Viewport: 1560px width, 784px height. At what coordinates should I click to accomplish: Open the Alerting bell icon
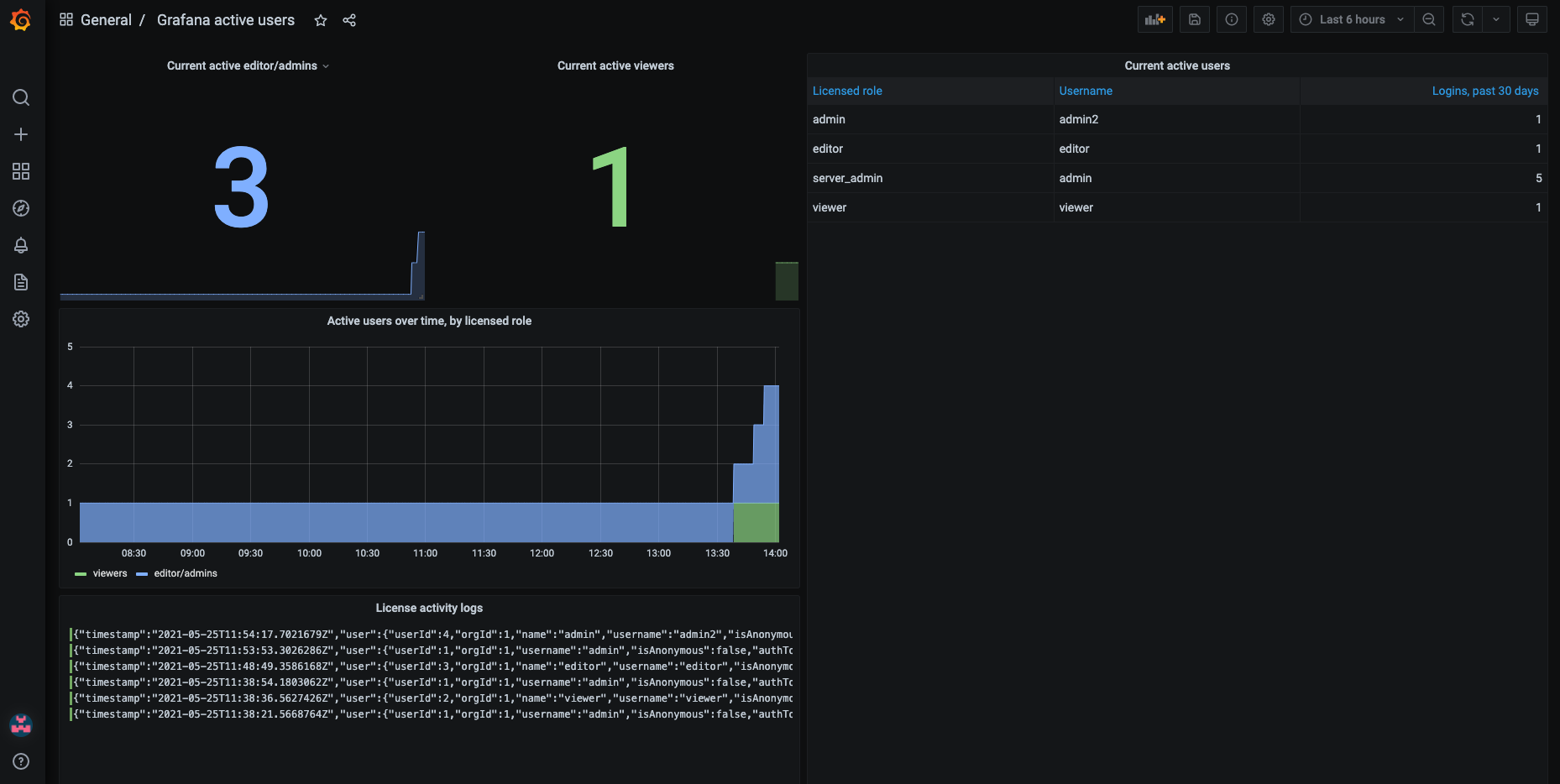coord(21,245)
